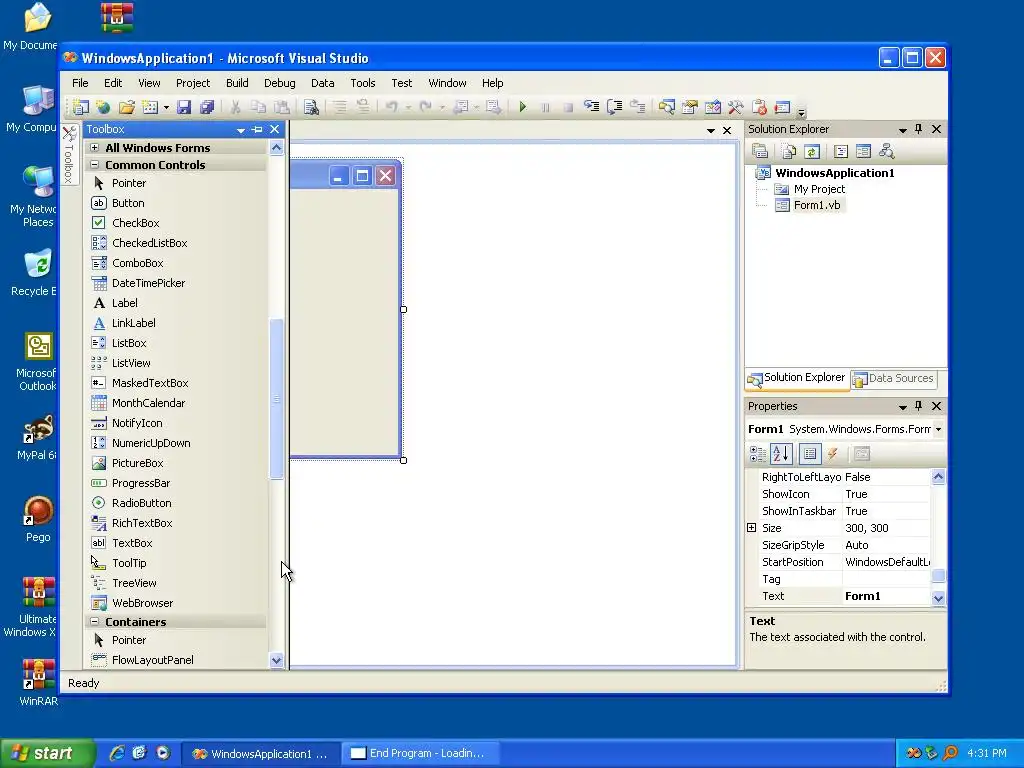Screen dimensions: 1024x768
Task: Click the WindowsApplication1 taskbar button
Action: [261, 754]
